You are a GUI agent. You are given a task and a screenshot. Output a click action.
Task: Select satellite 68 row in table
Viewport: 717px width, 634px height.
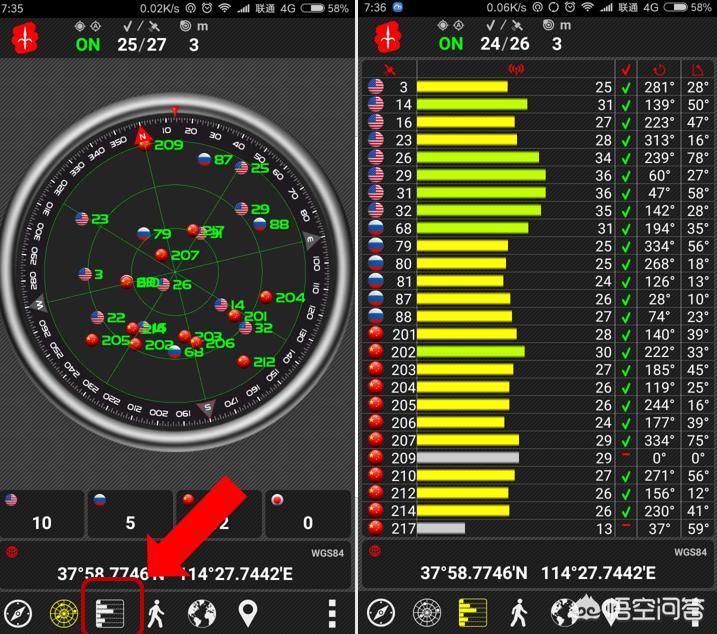538,228
